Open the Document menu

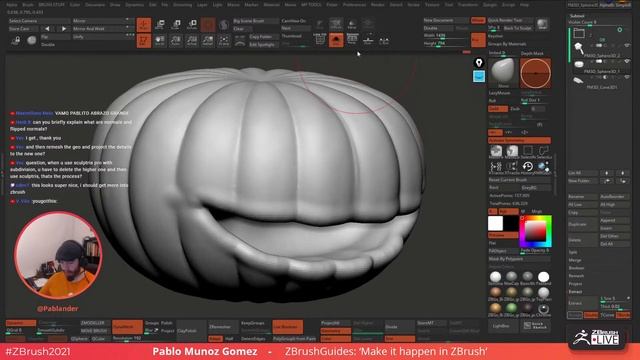[x=95, y=5]
